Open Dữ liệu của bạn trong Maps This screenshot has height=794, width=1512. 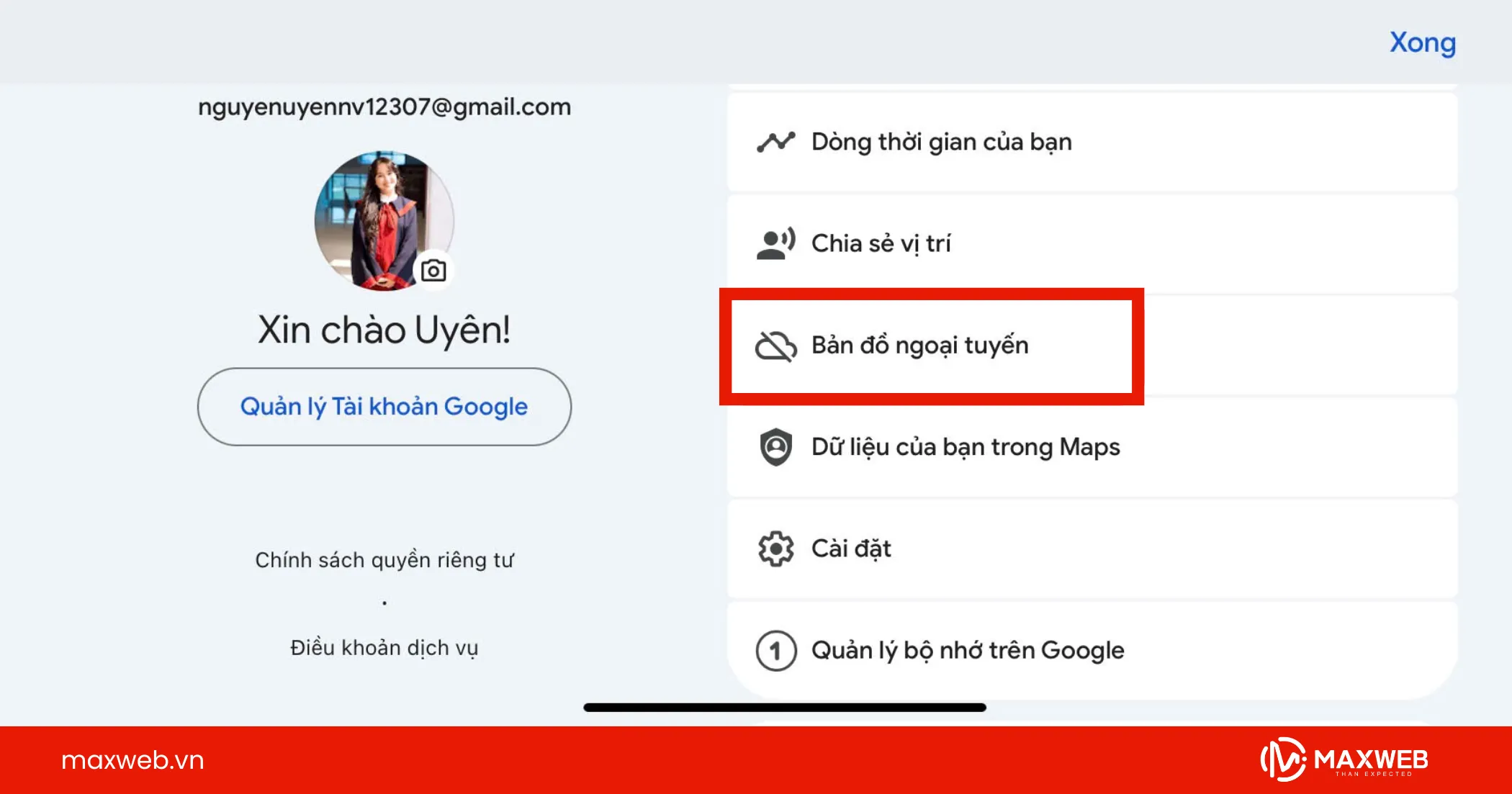click(x=966, y=447)
